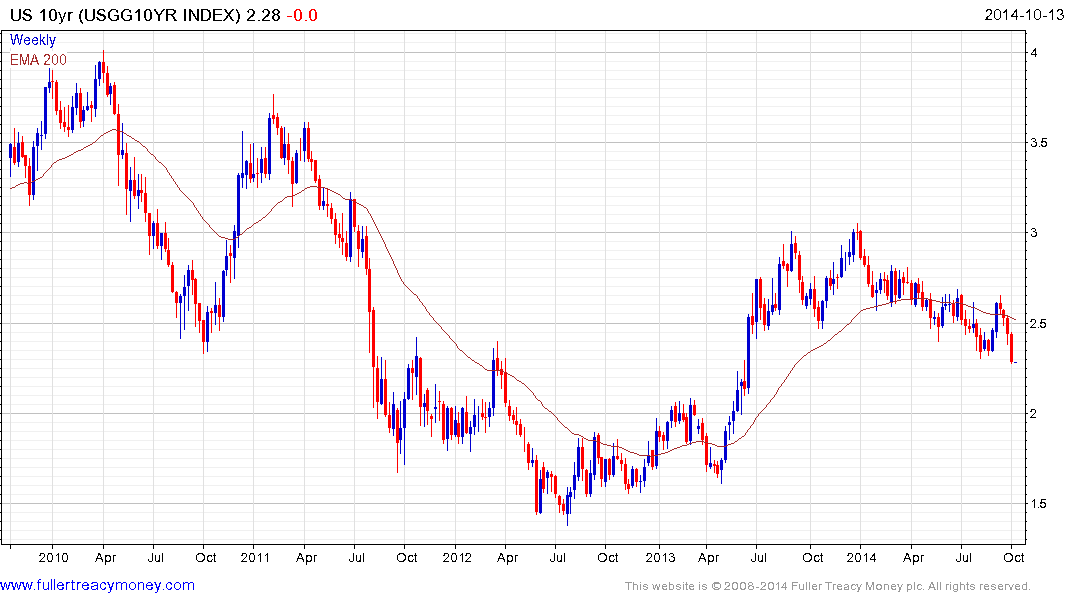The width and height of the screenshot is (1075, 600).
Task: Select the EMA 200 indicator label
Action: [38, 60]
